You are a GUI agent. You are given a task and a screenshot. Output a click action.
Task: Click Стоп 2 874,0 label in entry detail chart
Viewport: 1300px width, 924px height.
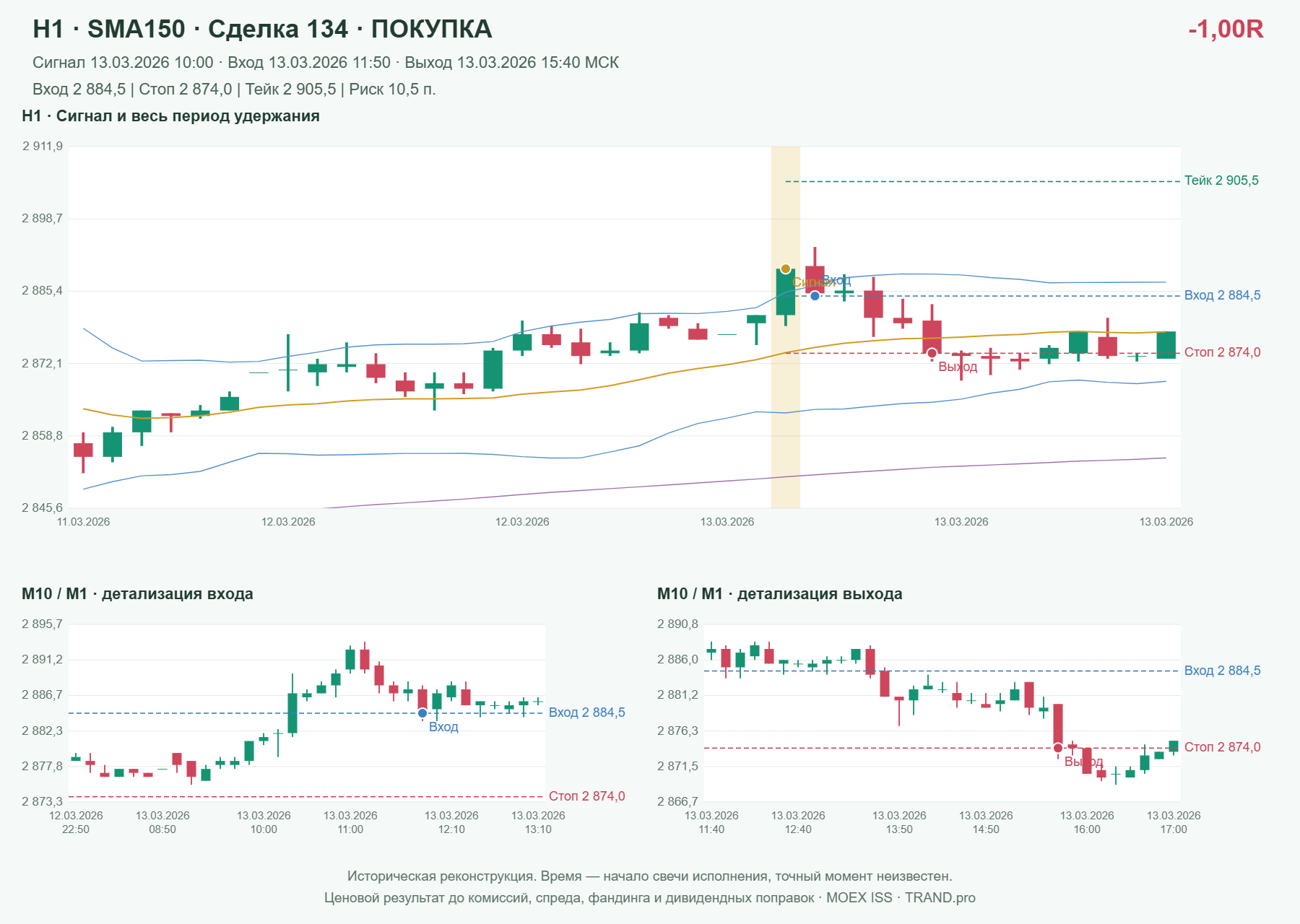point(587,796)
